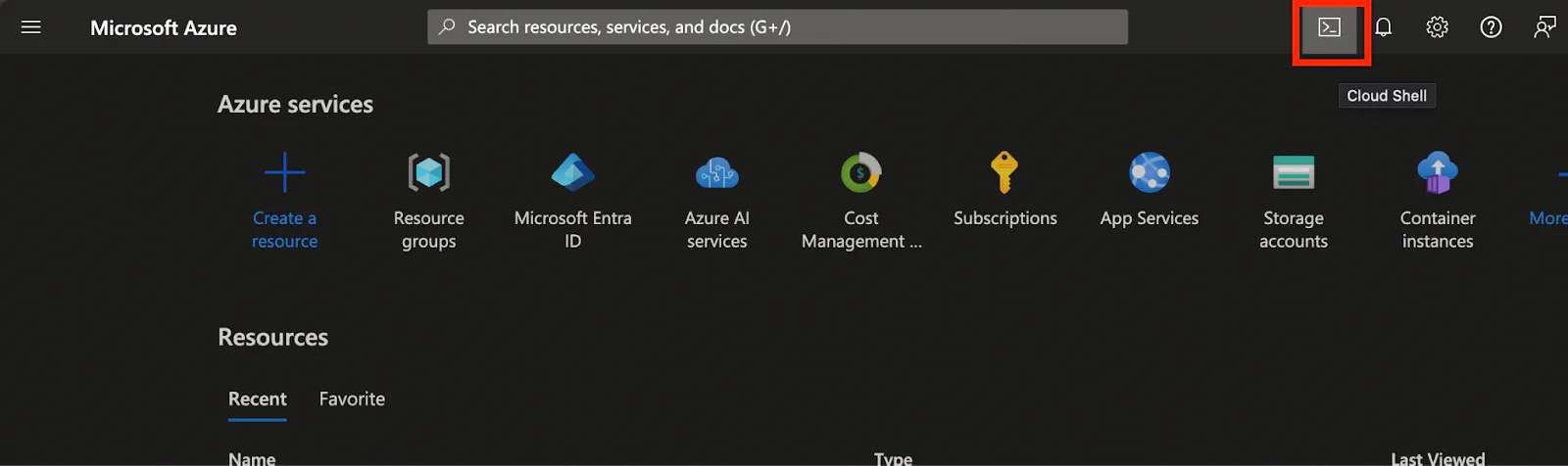This screenshot has height=466, width=1568.
Task: Open Container instances icon
Action: click(x=1438, y=172)
